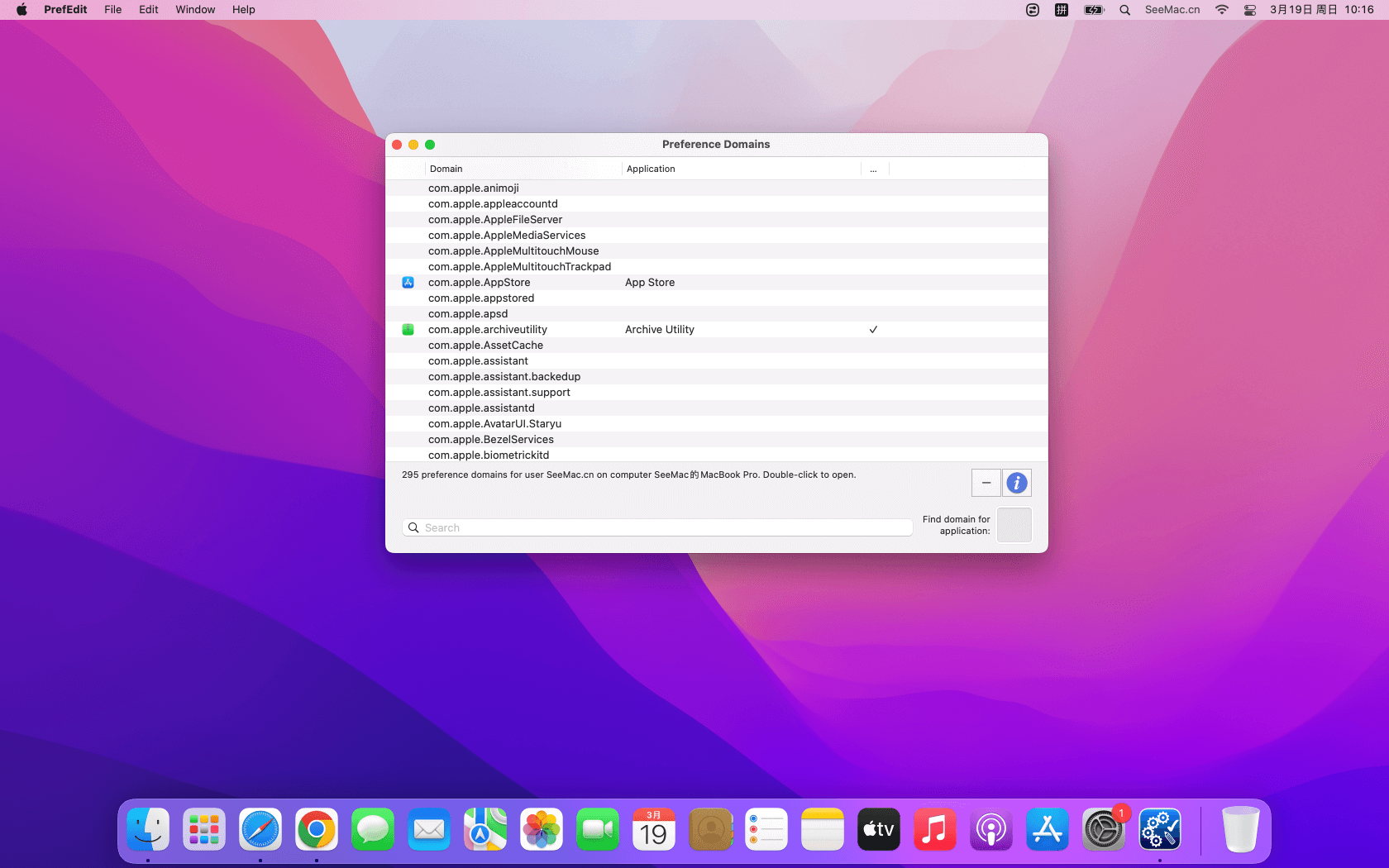1389x868 pixels.
Task: Click the App Store application name cell
Action: coord(650,283)
